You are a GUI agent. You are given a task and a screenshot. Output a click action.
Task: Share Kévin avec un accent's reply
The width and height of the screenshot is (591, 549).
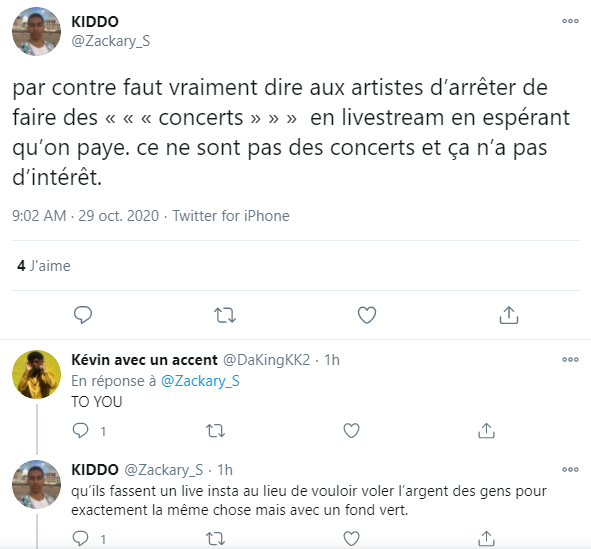click(486, 431)
